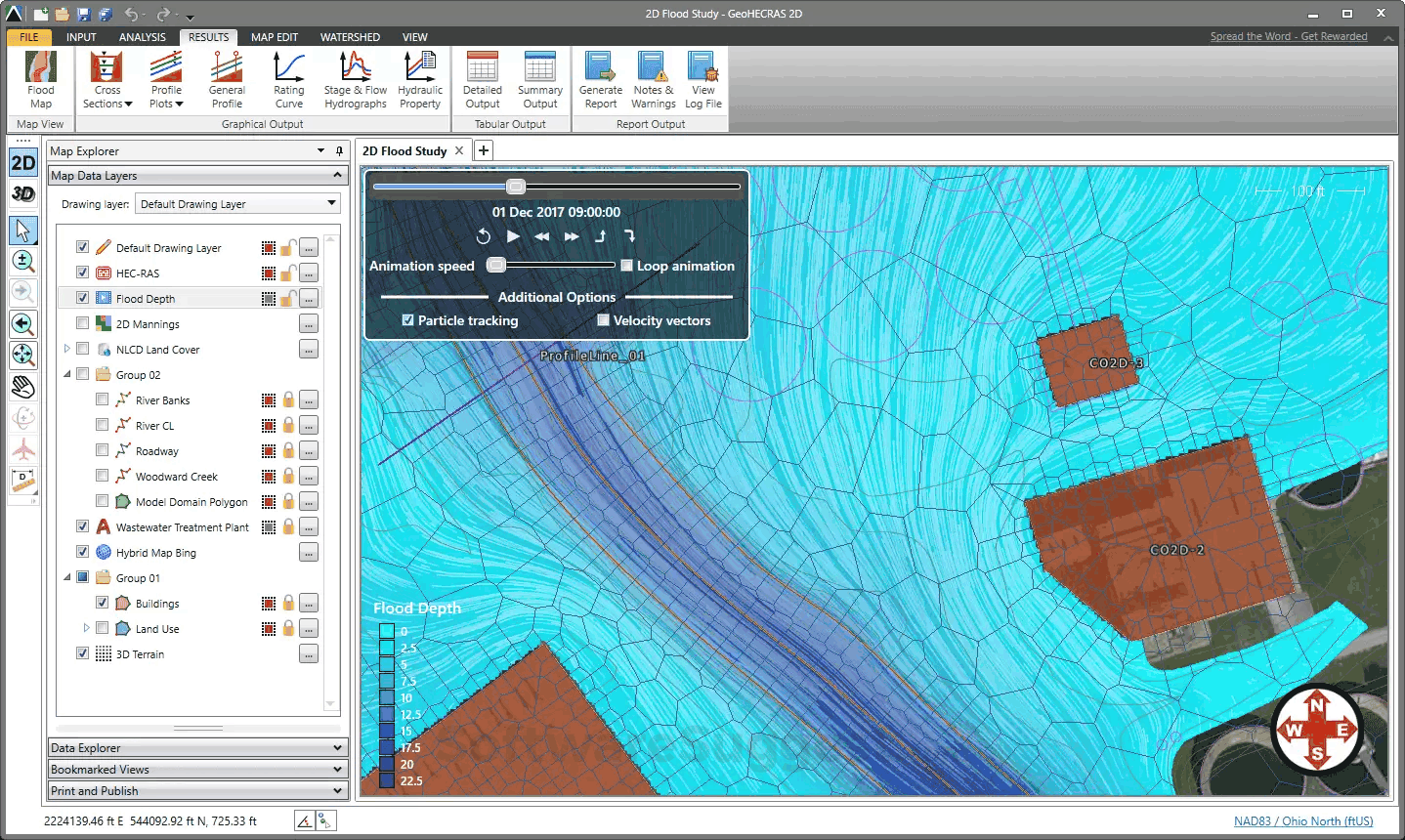Screen dimensions: 1405x840
Task: Open the Drawing layer dropdown
Action: [x=238, y=204]
